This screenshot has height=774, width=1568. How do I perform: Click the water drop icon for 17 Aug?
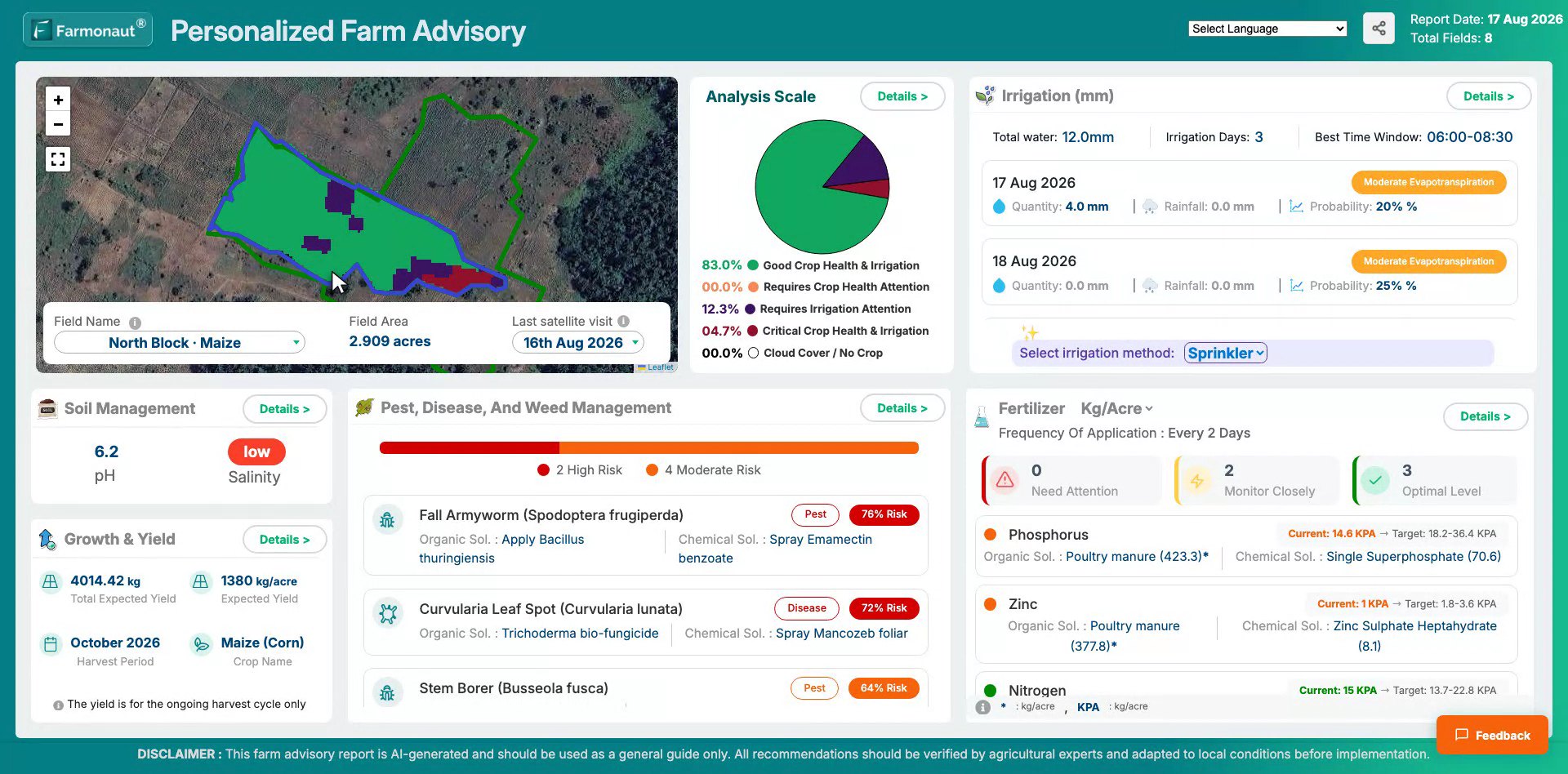click(x=999, y=207)
